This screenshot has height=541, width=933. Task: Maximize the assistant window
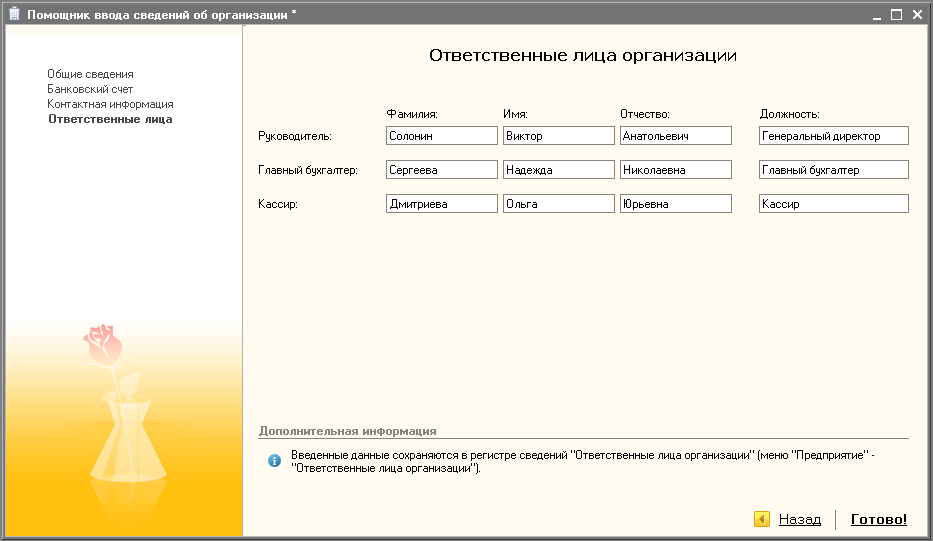[x=896, y=15]
